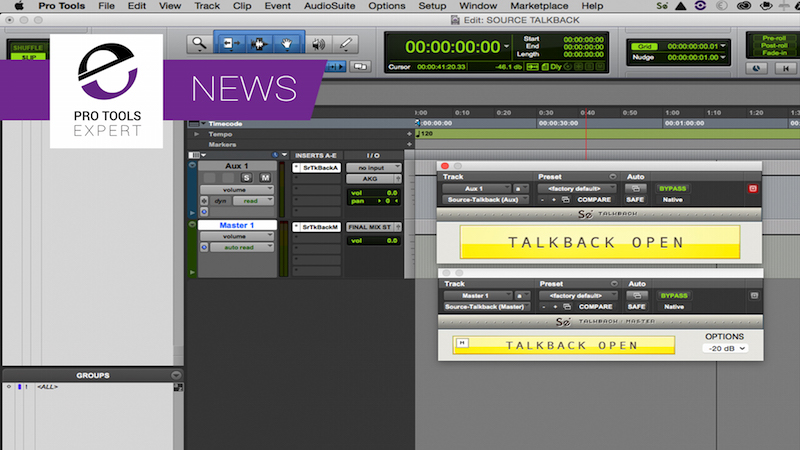Open Source-Talkback (Aux) plugin selector
This screenshot has width=800, height=450.
(x=485, y=200)
